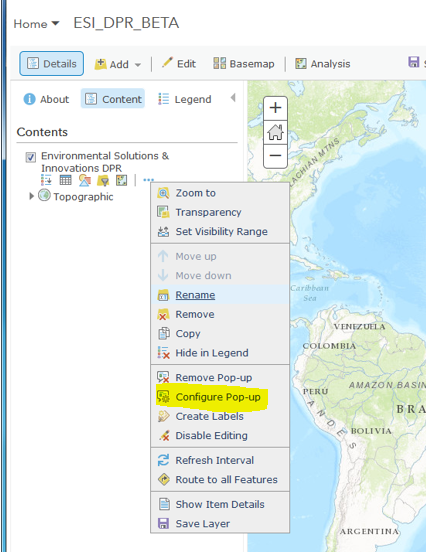The image size is (426, 552).
Task: Zoom in on the map with the plus button
Action: [x=275, y=108]
